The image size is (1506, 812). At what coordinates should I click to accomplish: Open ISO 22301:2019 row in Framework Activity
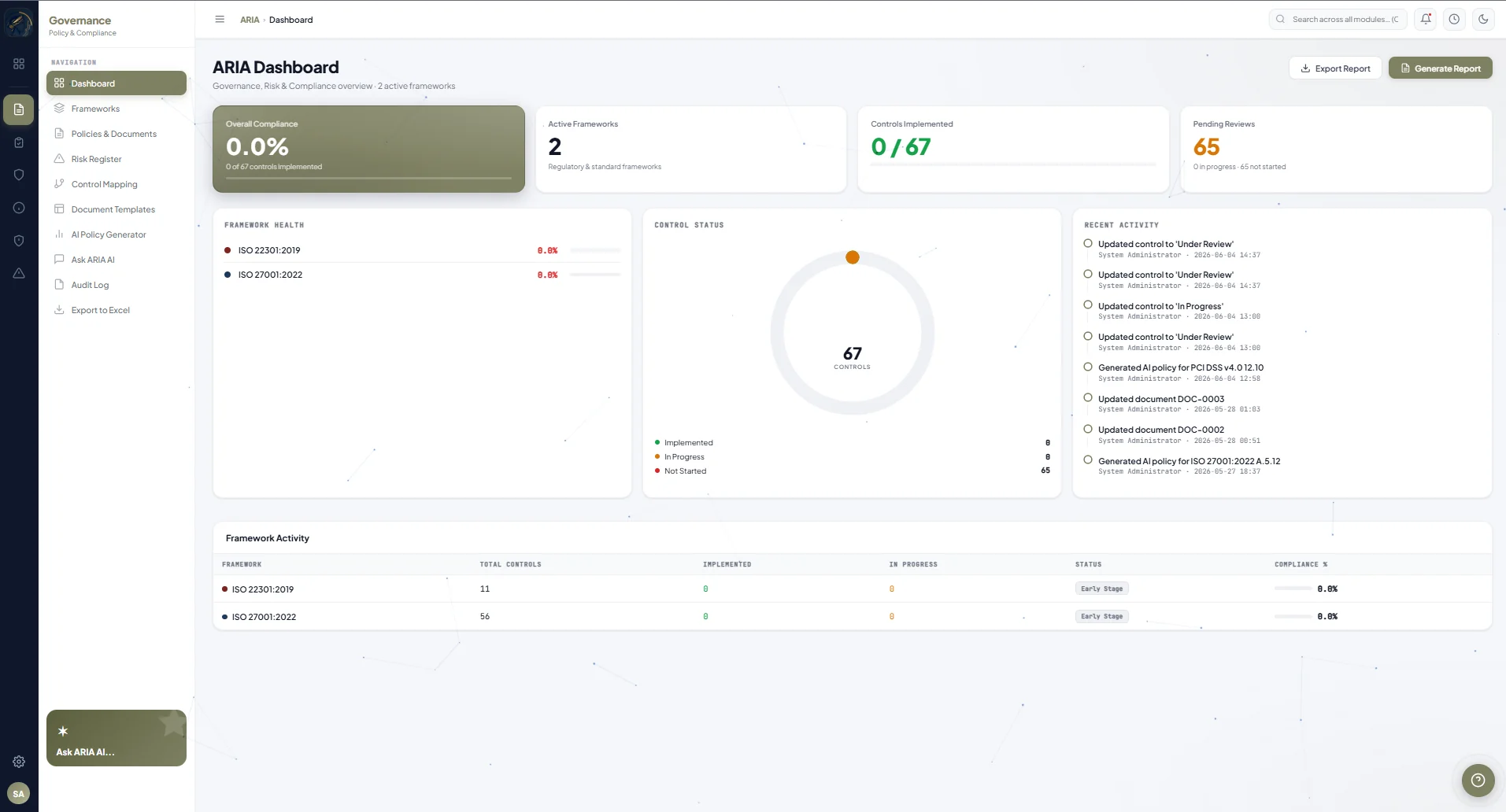coord(852,589)
